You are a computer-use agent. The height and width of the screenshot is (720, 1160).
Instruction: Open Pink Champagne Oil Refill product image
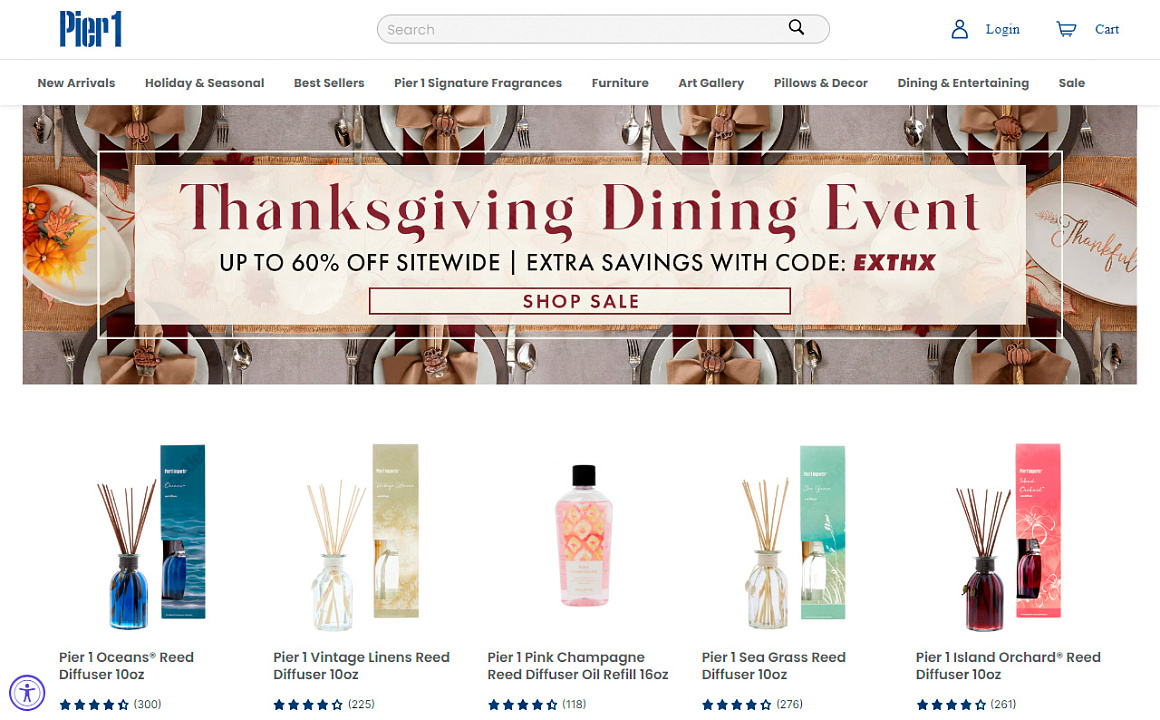[584, 536]
